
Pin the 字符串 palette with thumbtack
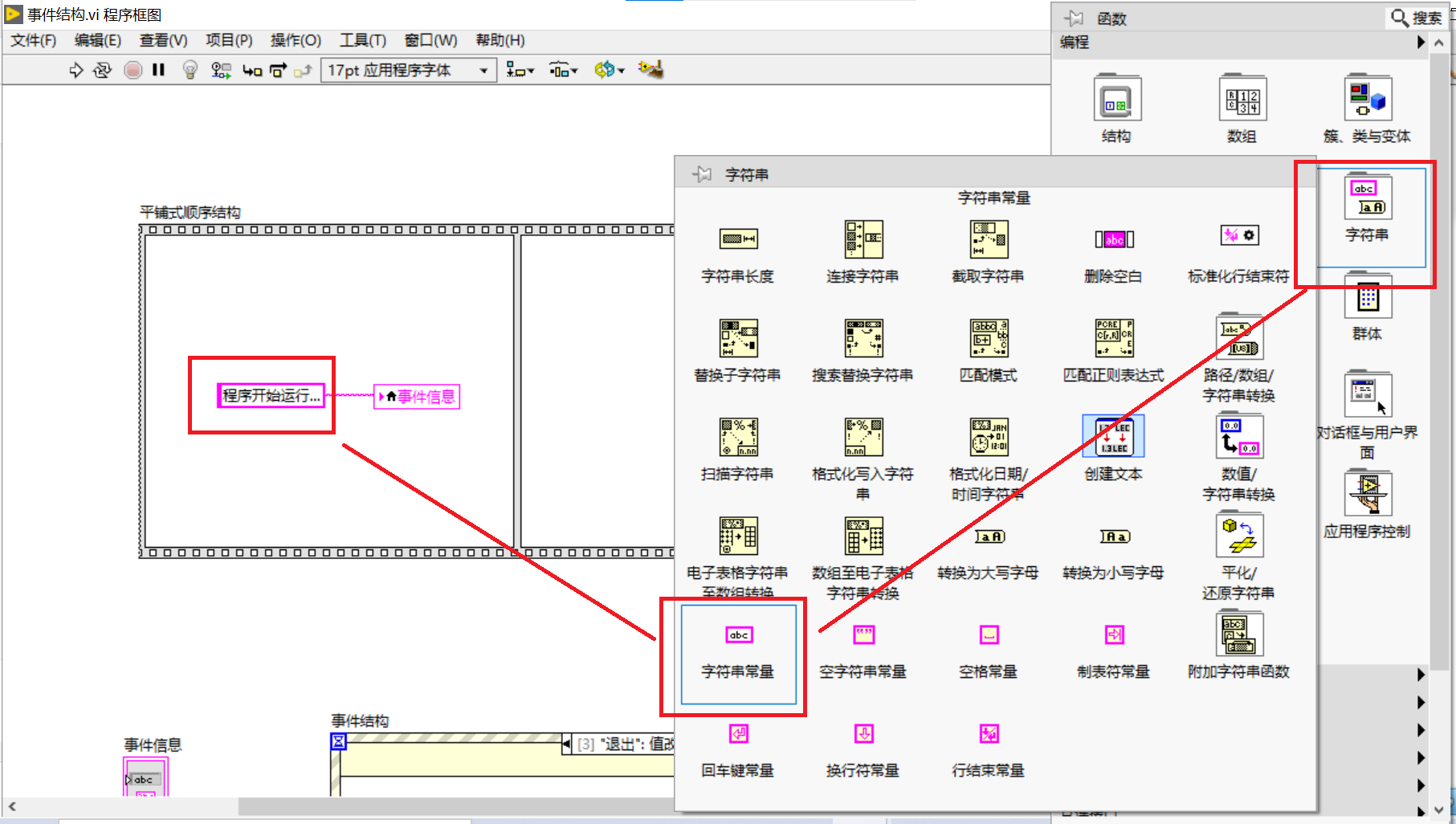702,173
